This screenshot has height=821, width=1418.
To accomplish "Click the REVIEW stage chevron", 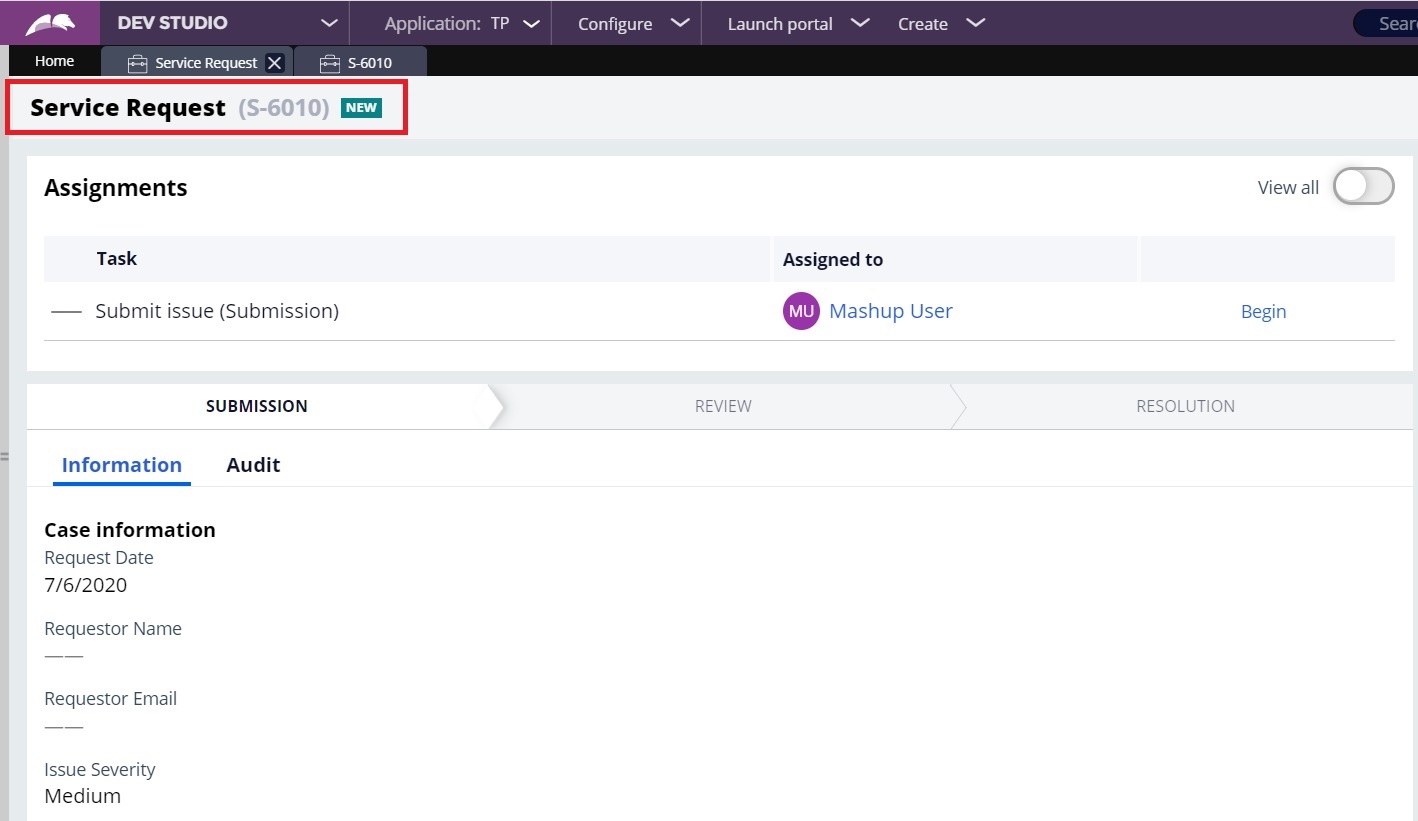I will click(x=723, y=406).
